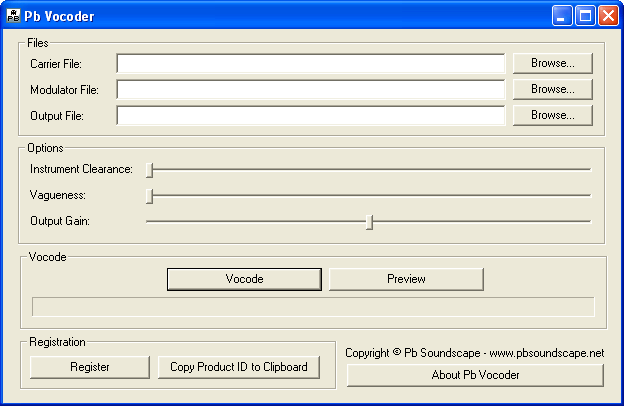Click the vocode progress bar
This screenshot has height=406, width=624.
(x=313, y=307)
